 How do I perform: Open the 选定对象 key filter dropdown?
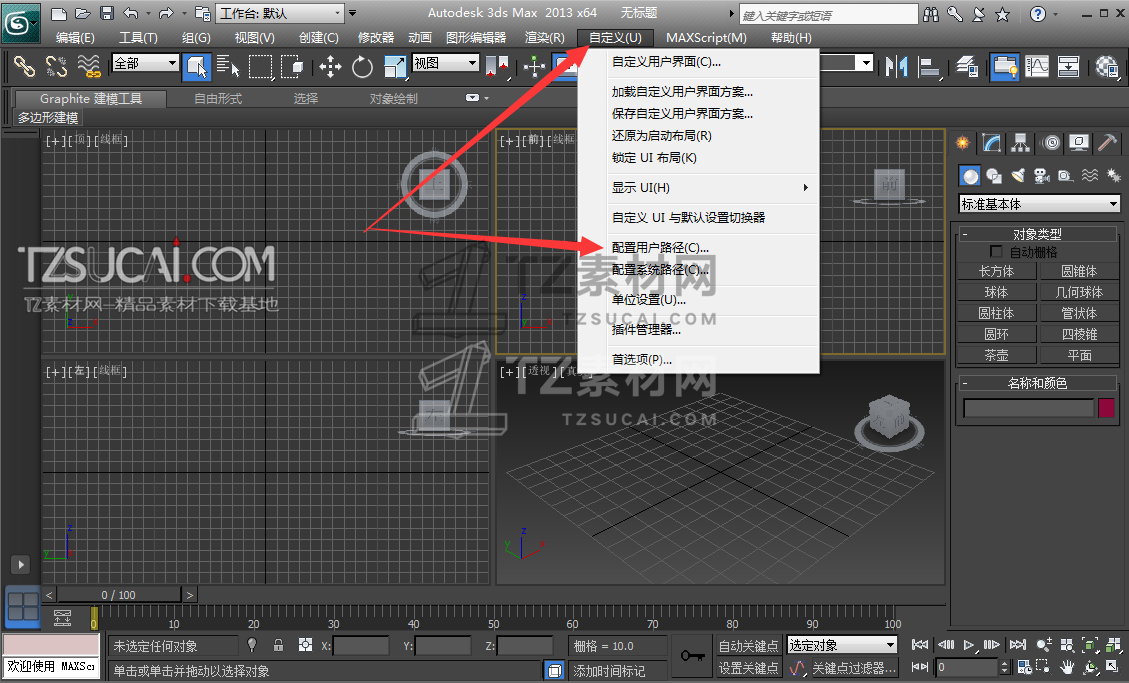(x=841, y=645)
